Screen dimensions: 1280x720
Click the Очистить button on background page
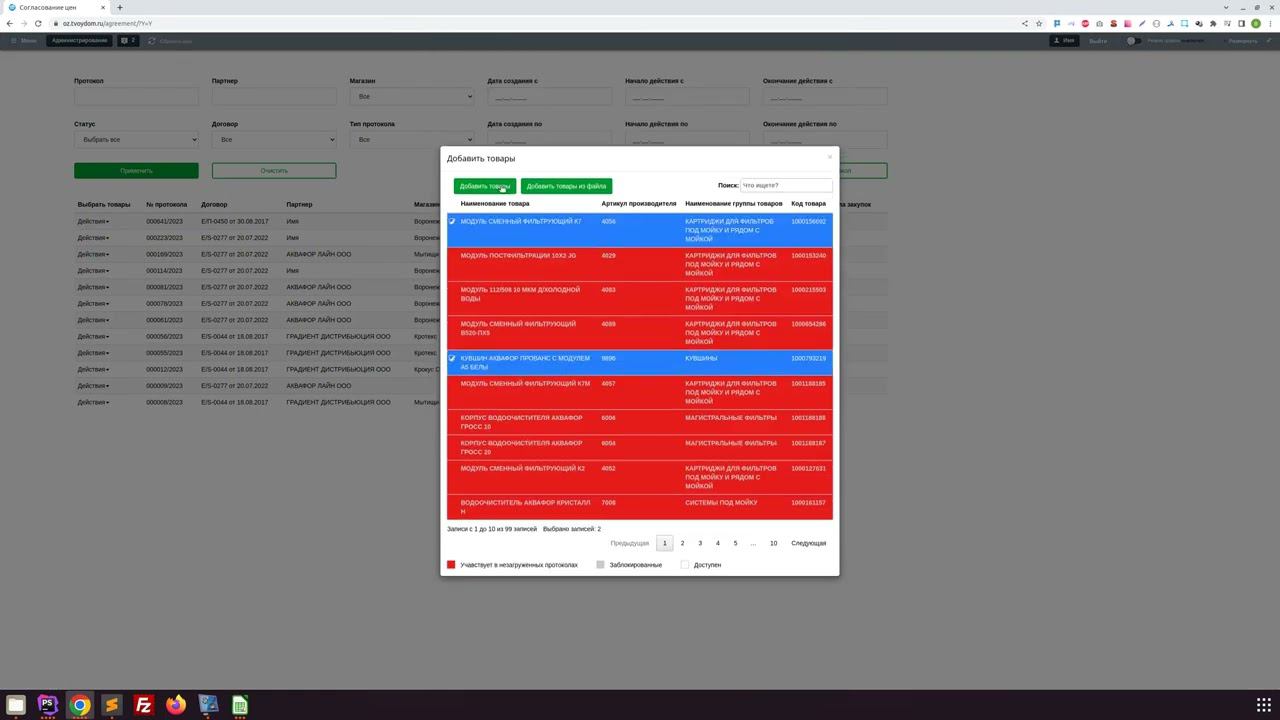point(274,171)
